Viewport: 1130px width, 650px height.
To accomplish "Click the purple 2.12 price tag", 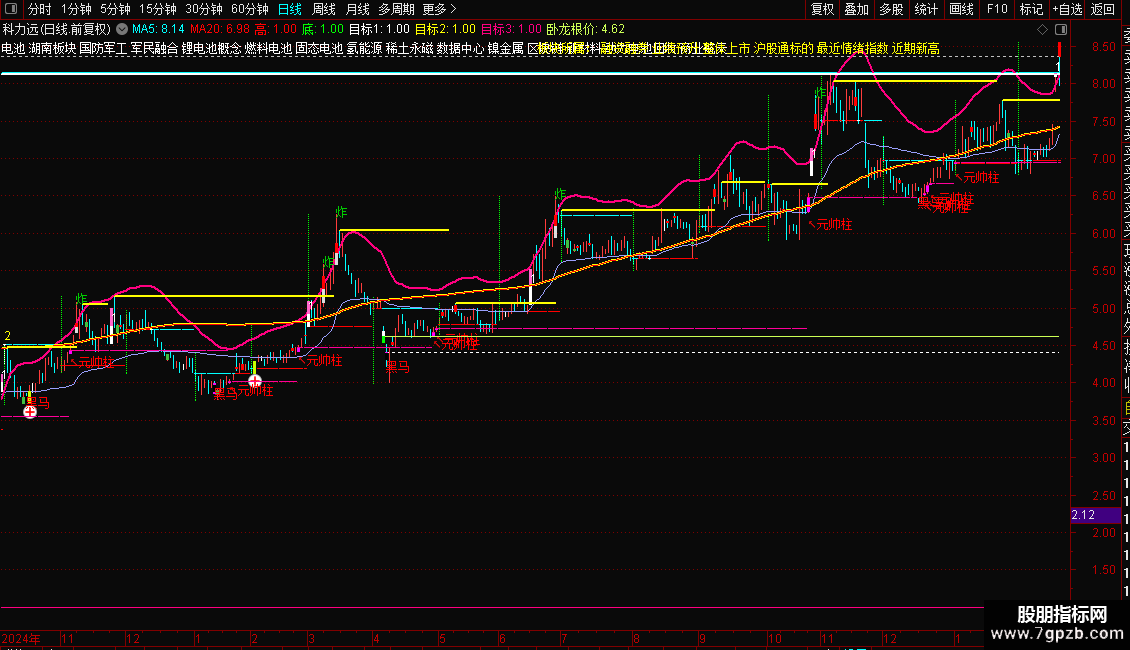I will point(1095,515).
